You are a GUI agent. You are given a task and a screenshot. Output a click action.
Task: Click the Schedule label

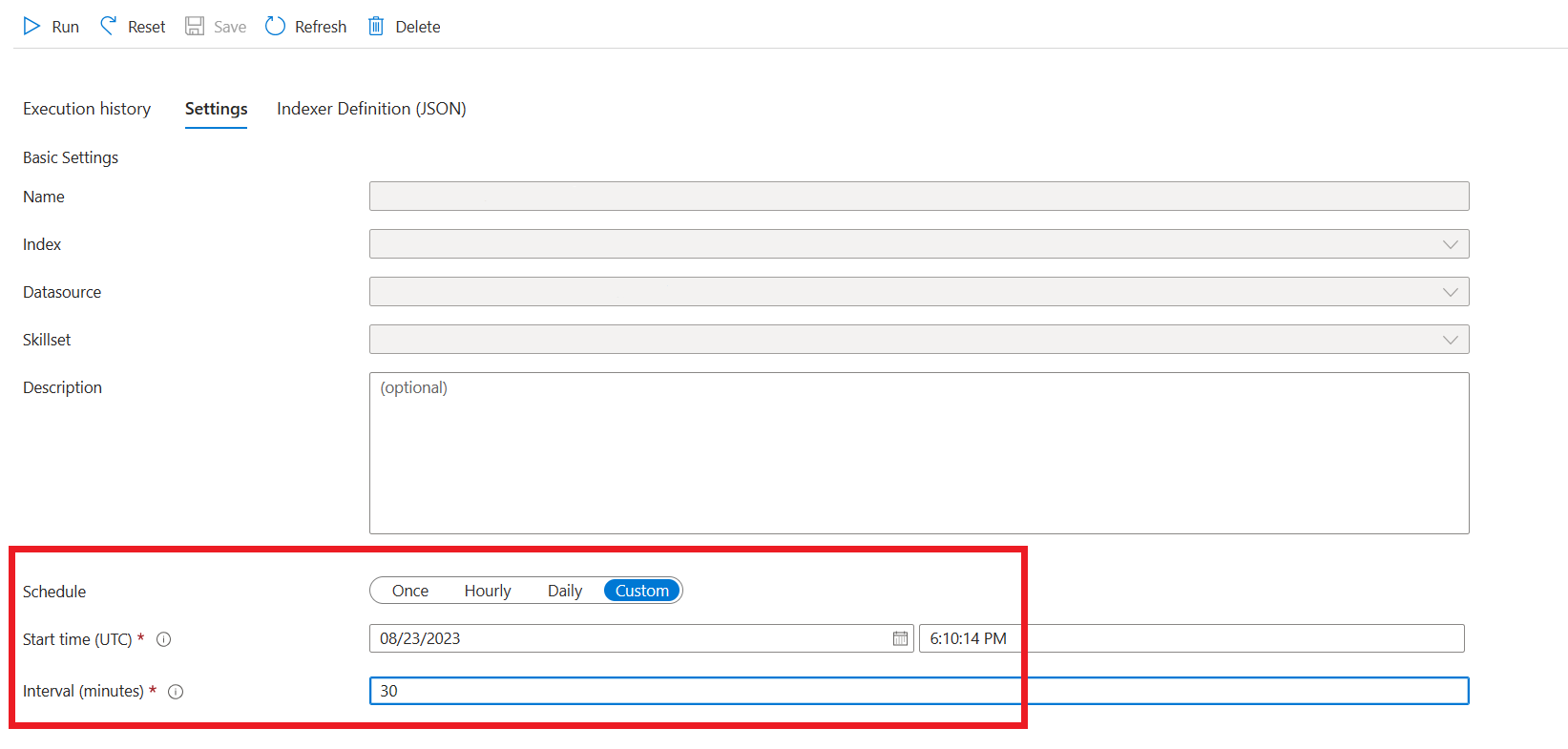click(54, 592)
